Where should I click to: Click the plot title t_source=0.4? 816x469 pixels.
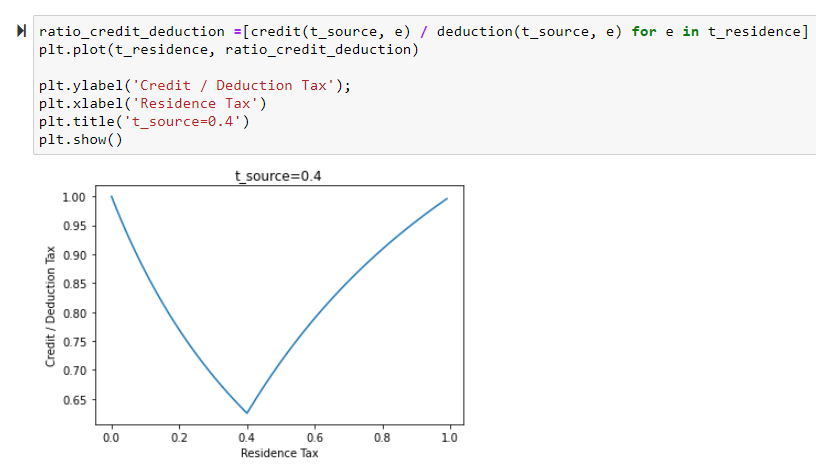click(x=280, y=176)
